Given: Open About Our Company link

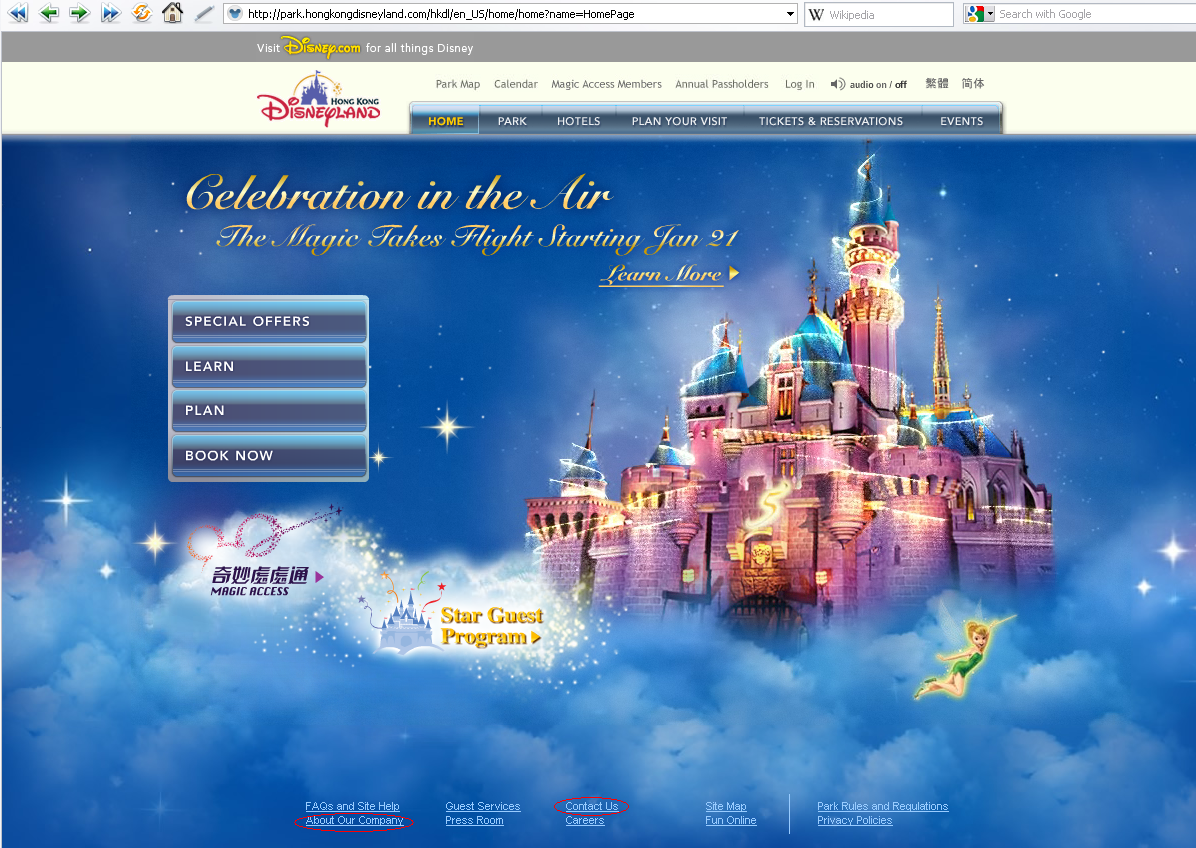Looking at the screenshot, I should click(x=355, y=821).
